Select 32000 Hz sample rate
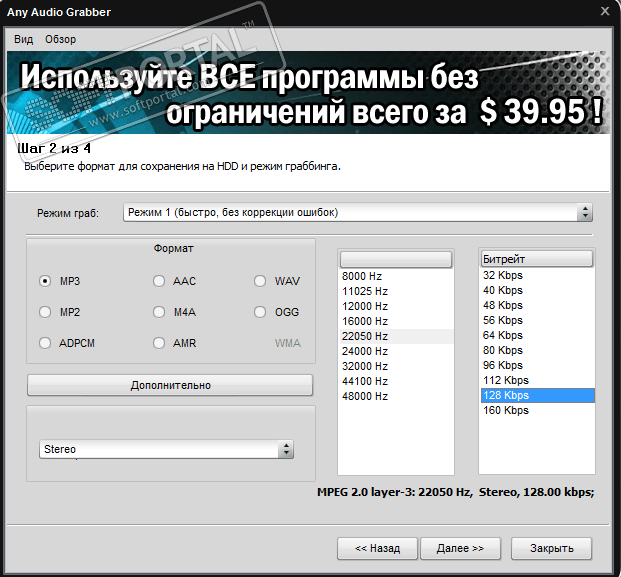 396,366
